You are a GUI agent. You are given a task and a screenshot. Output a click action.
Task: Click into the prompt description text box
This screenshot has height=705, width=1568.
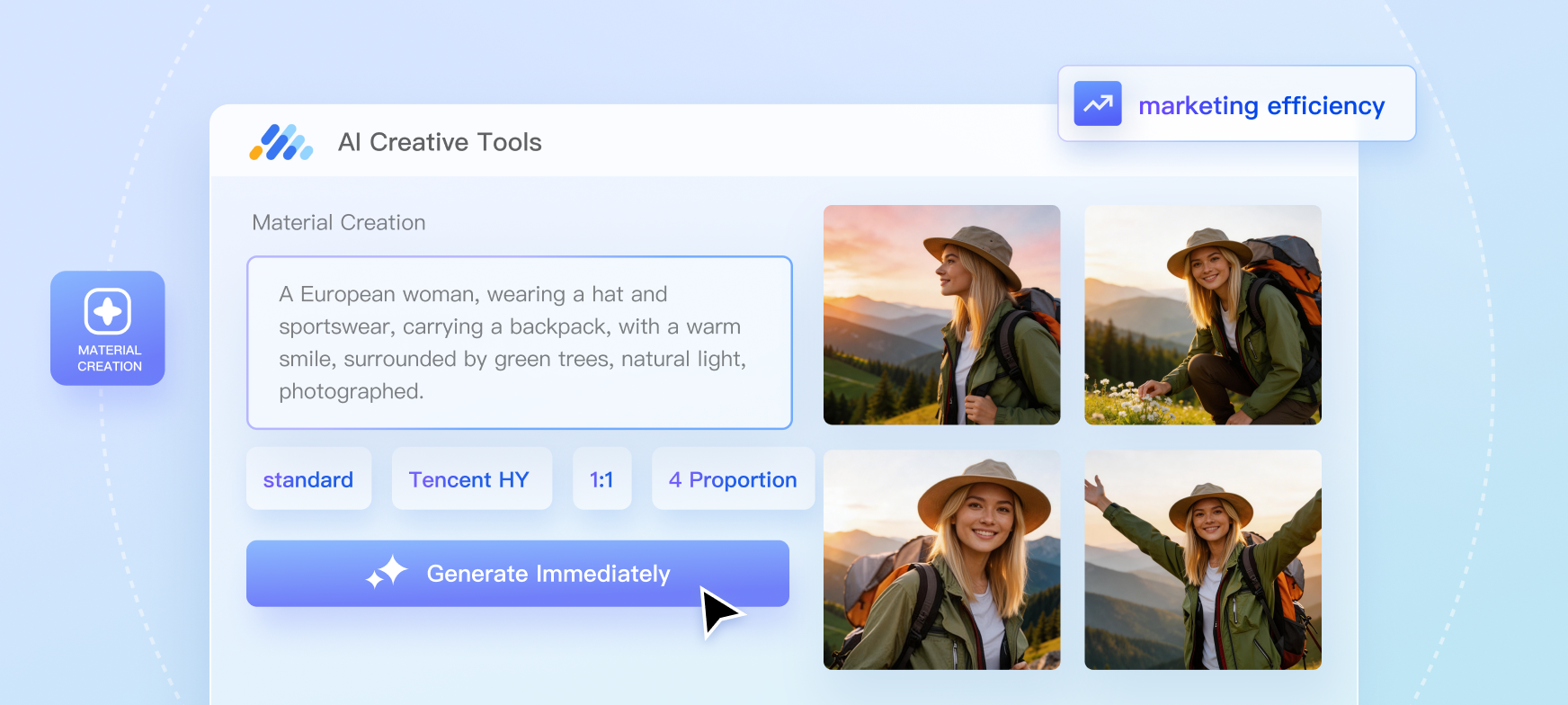click(520, 343)
